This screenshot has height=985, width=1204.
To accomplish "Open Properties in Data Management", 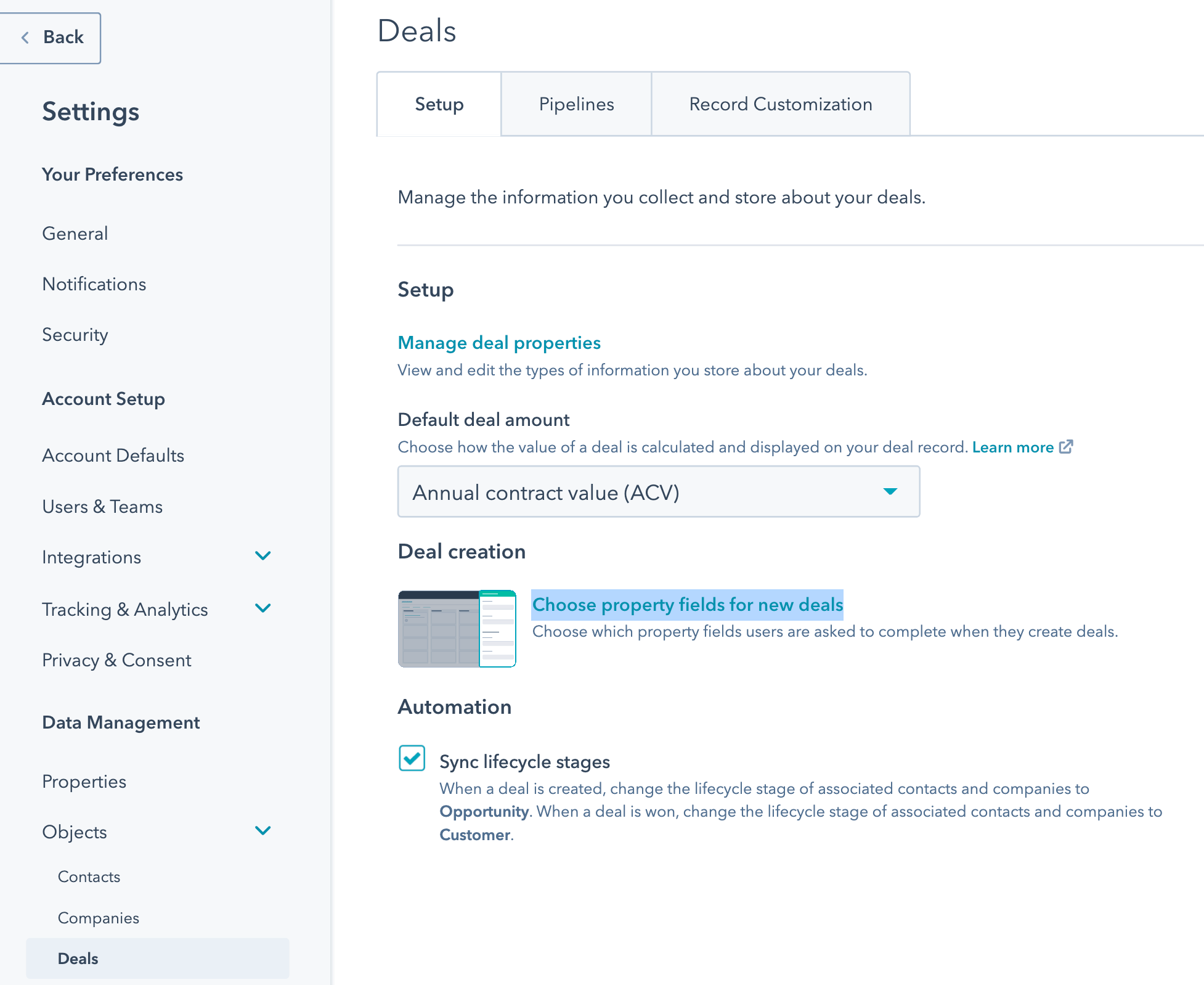I will 84,782.
